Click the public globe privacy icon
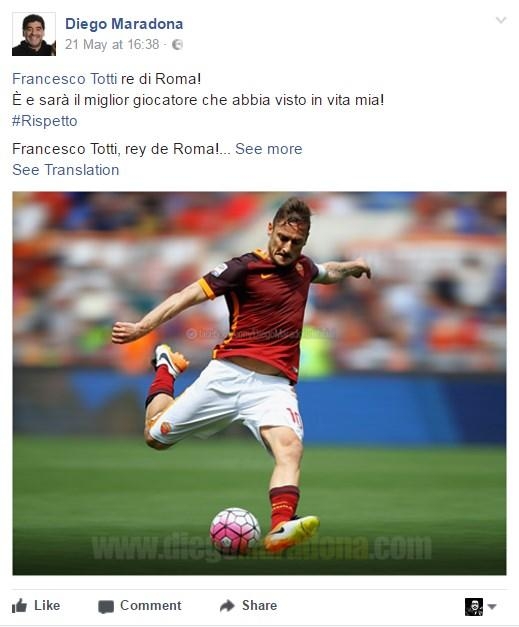 pyautogui.click(x=177, y=45)
